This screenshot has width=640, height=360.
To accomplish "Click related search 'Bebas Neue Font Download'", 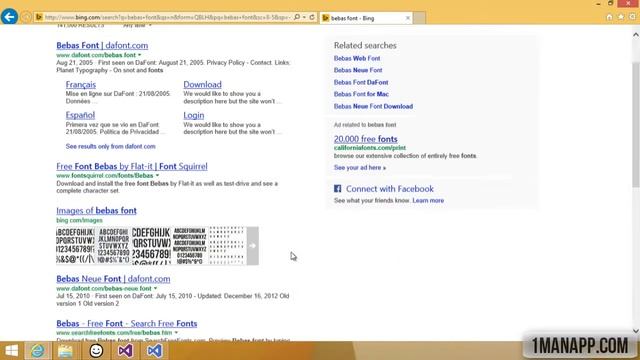I will (x=373, y=107).
